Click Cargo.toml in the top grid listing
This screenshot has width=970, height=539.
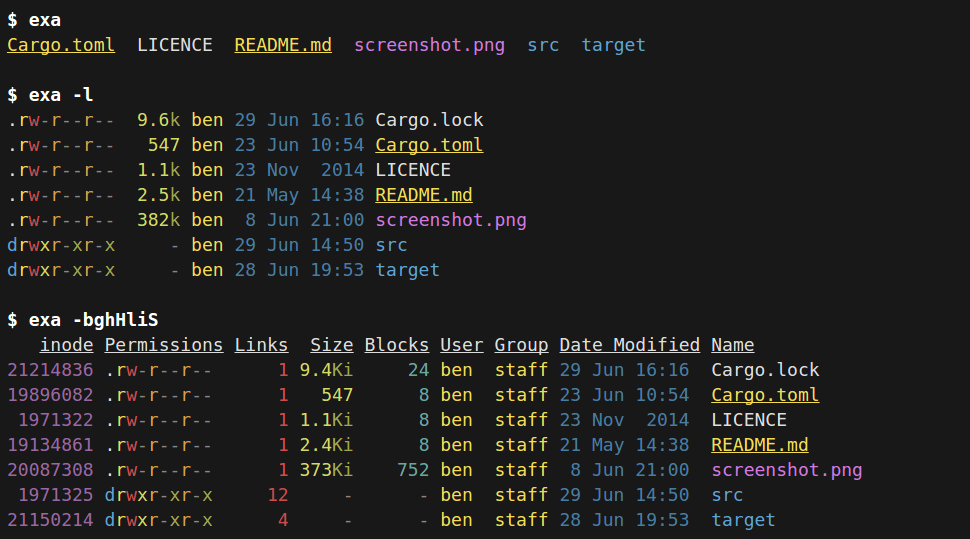point(61,45)
